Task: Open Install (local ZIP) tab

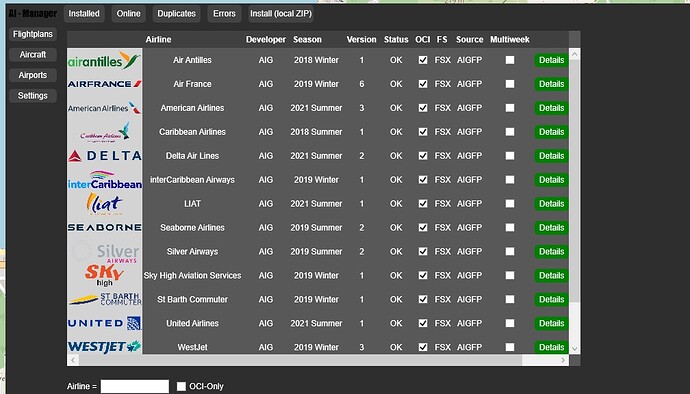Action: pos(281,14)
